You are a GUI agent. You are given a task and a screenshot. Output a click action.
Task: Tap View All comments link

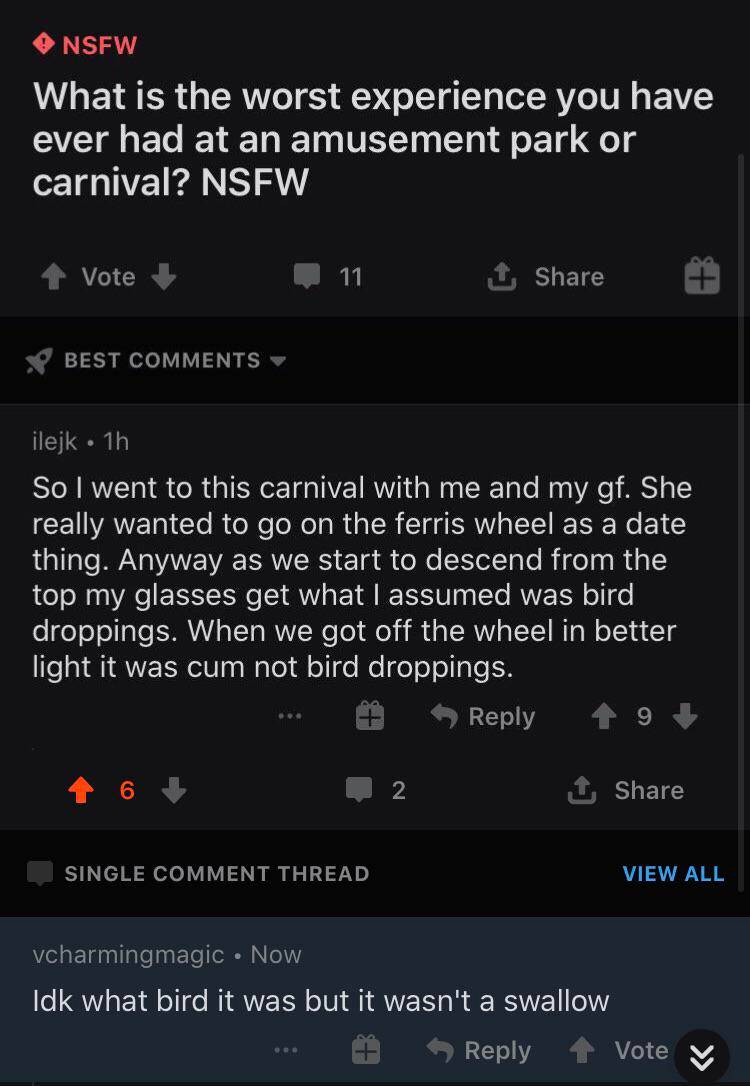click(673, 873)
